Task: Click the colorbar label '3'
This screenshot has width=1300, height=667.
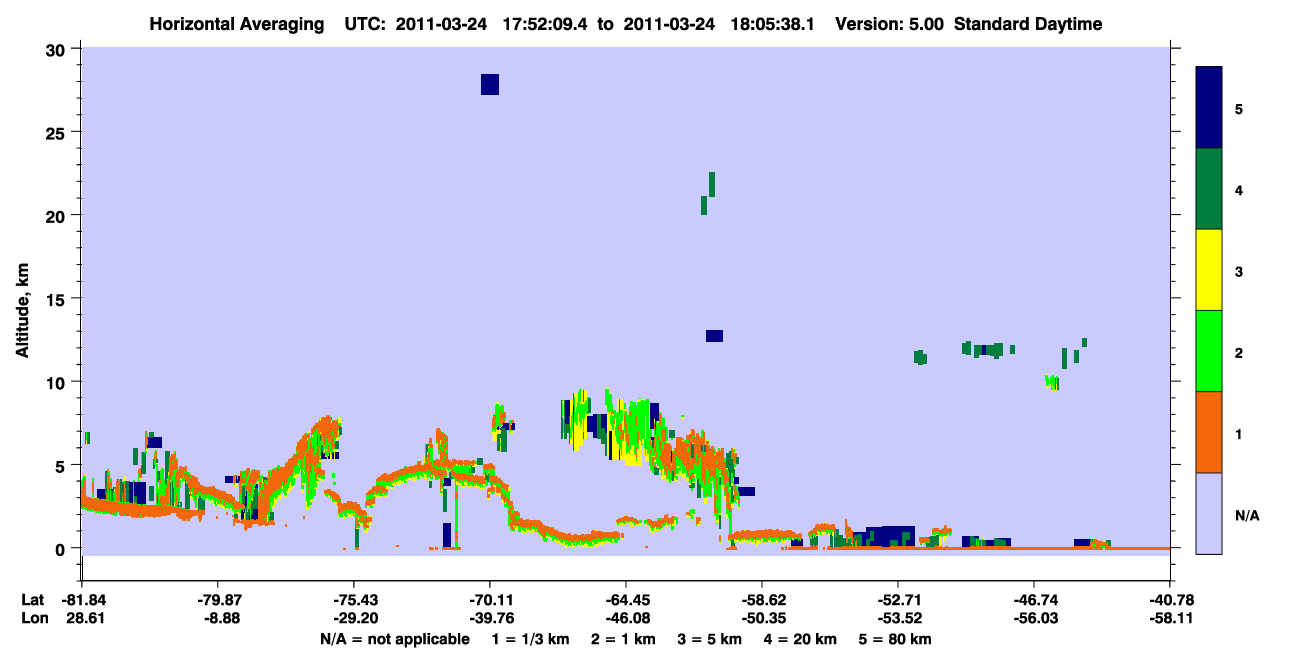Action: coord(1239,271)
